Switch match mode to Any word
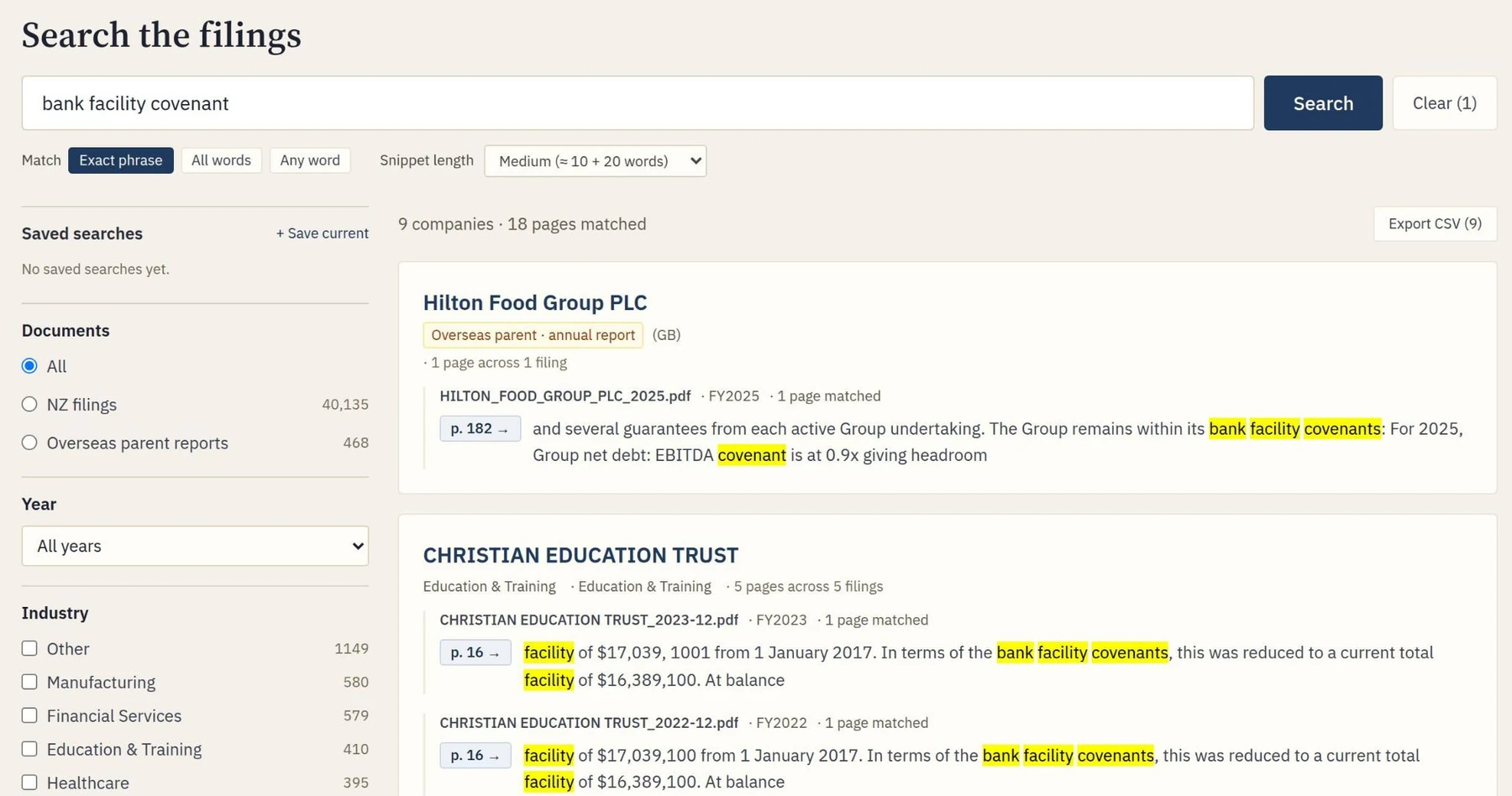This screenshot has height=796, width=1512. tap(310, 160)
